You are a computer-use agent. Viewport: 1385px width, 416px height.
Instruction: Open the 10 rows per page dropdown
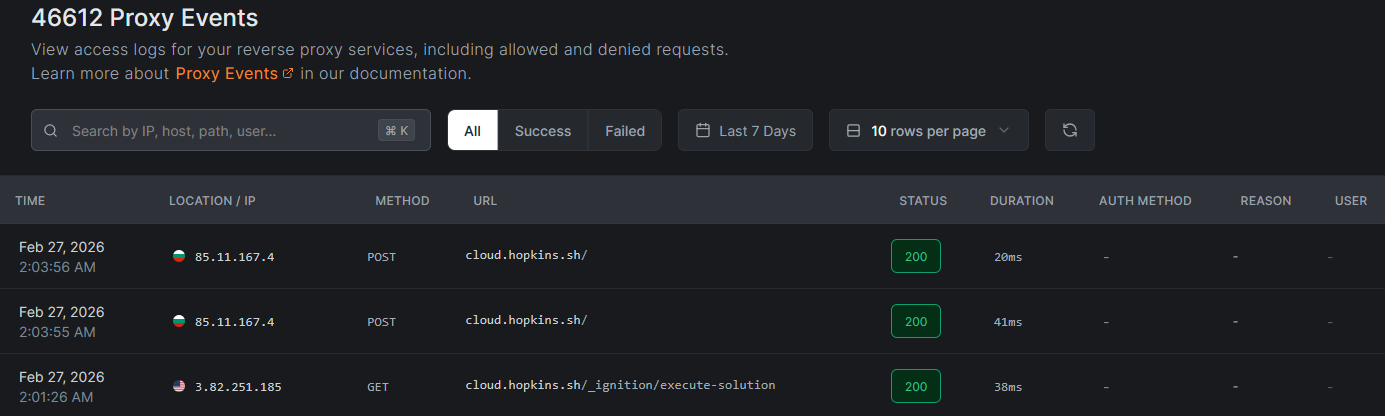(x=928, y=131)
